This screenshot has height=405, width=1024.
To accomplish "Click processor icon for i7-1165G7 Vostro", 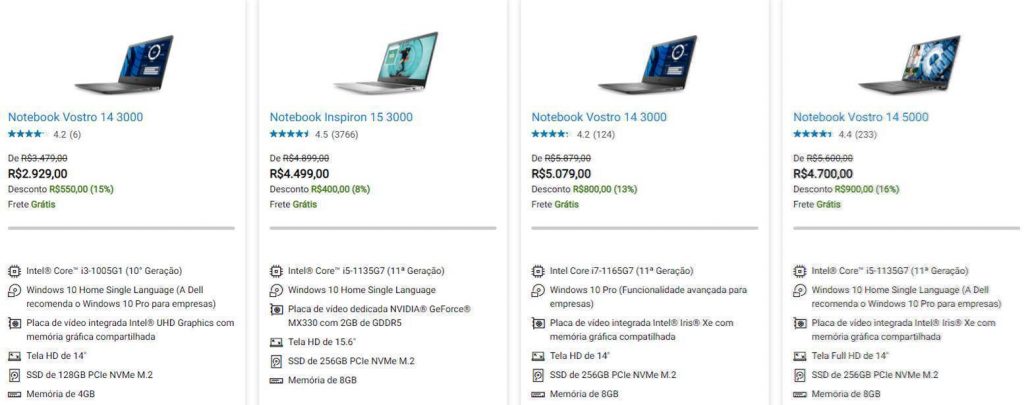I will (538, 270).
